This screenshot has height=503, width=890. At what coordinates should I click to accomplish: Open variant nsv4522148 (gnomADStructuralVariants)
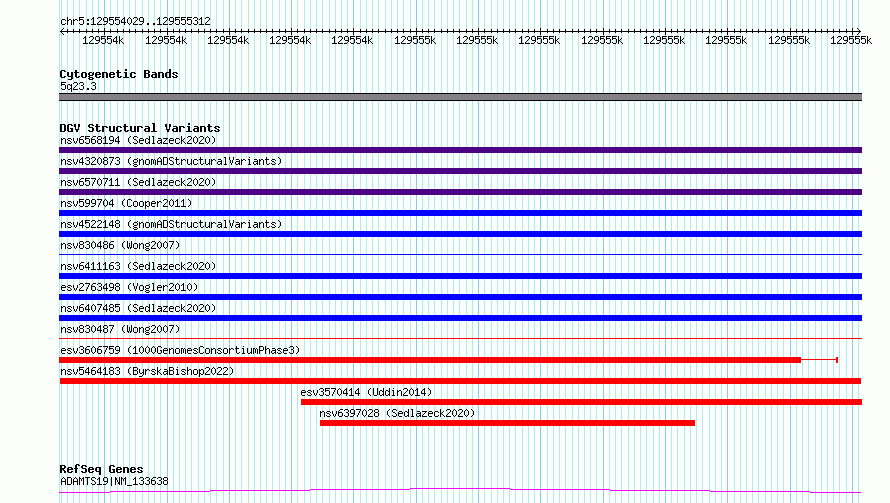[x=460, y=234]
